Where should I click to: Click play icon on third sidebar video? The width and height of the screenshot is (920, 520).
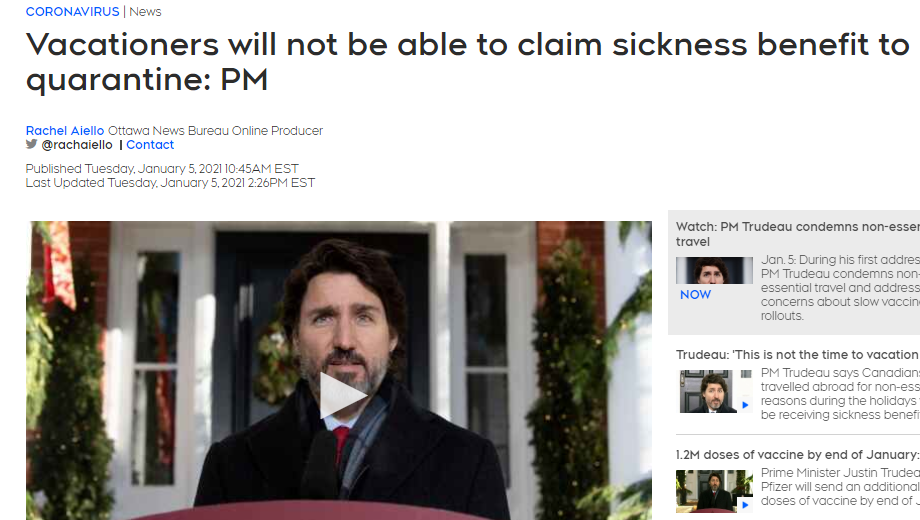pos(745,505)
